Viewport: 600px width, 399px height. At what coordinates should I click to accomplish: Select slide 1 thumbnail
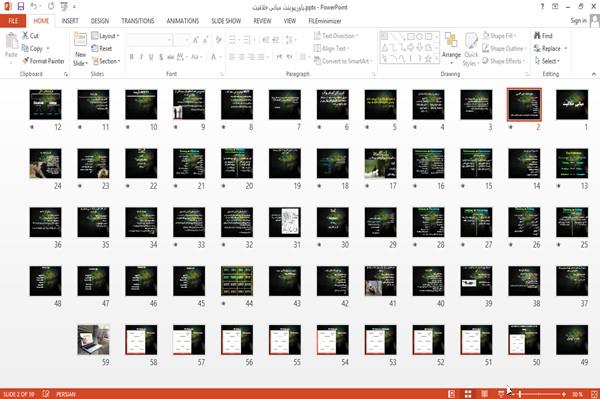pos(572,105)
